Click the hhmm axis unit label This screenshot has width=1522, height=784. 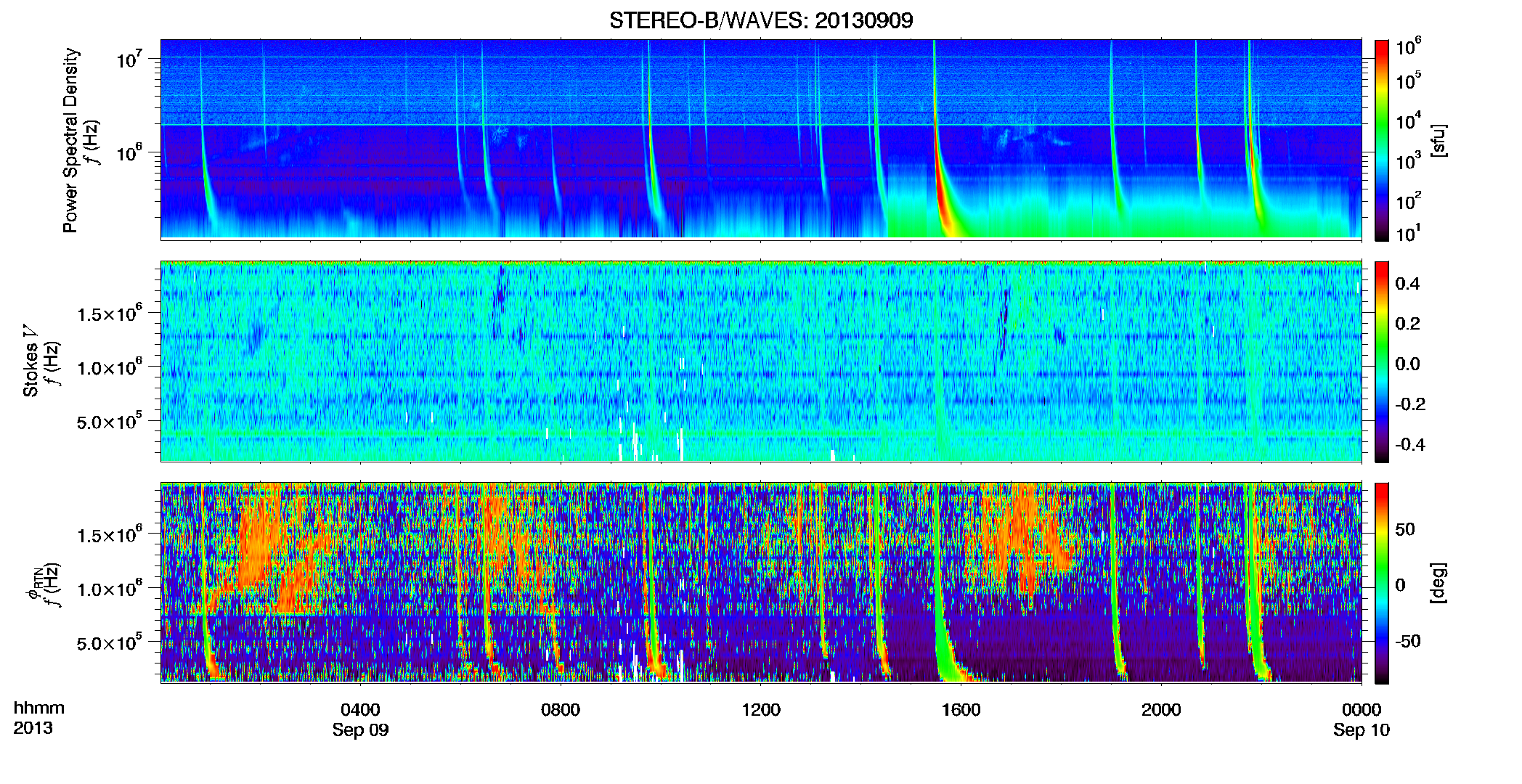click(39, 709)
